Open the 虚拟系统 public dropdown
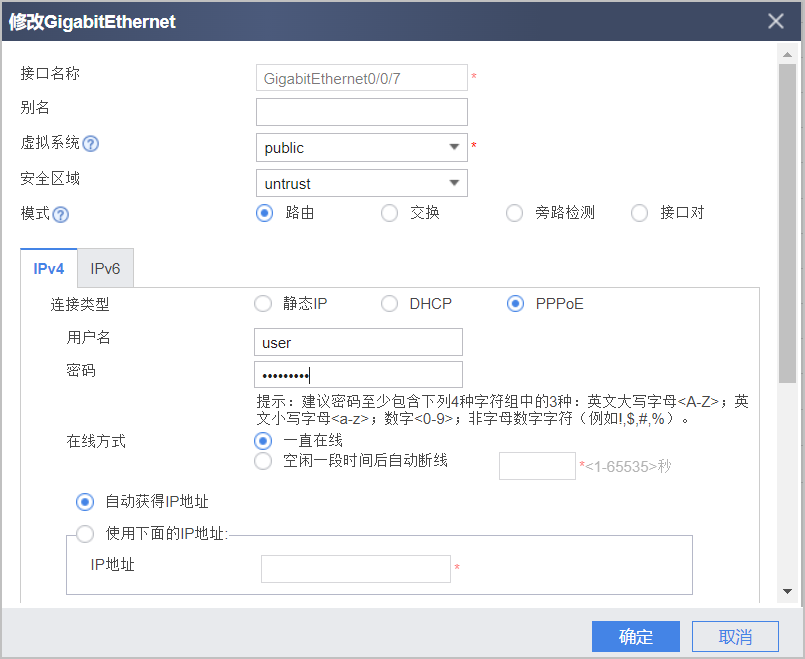Viewport: 805px width, 659px height. point(361,148)
